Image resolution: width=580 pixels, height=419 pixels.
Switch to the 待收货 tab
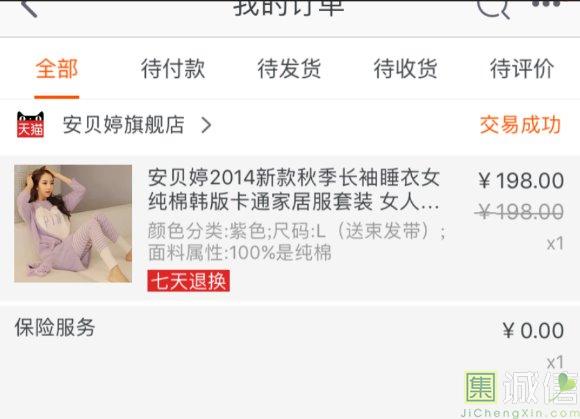(x=406, y=68)
